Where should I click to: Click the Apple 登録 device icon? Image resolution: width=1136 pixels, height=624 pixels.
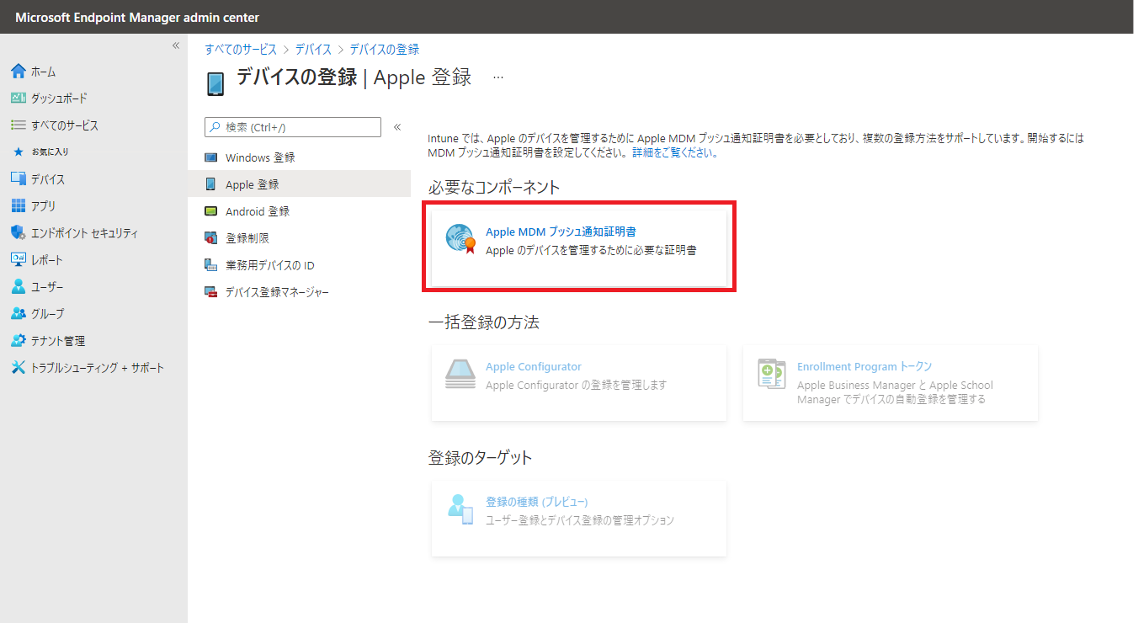pyautogui.click(x=211, y=184)
